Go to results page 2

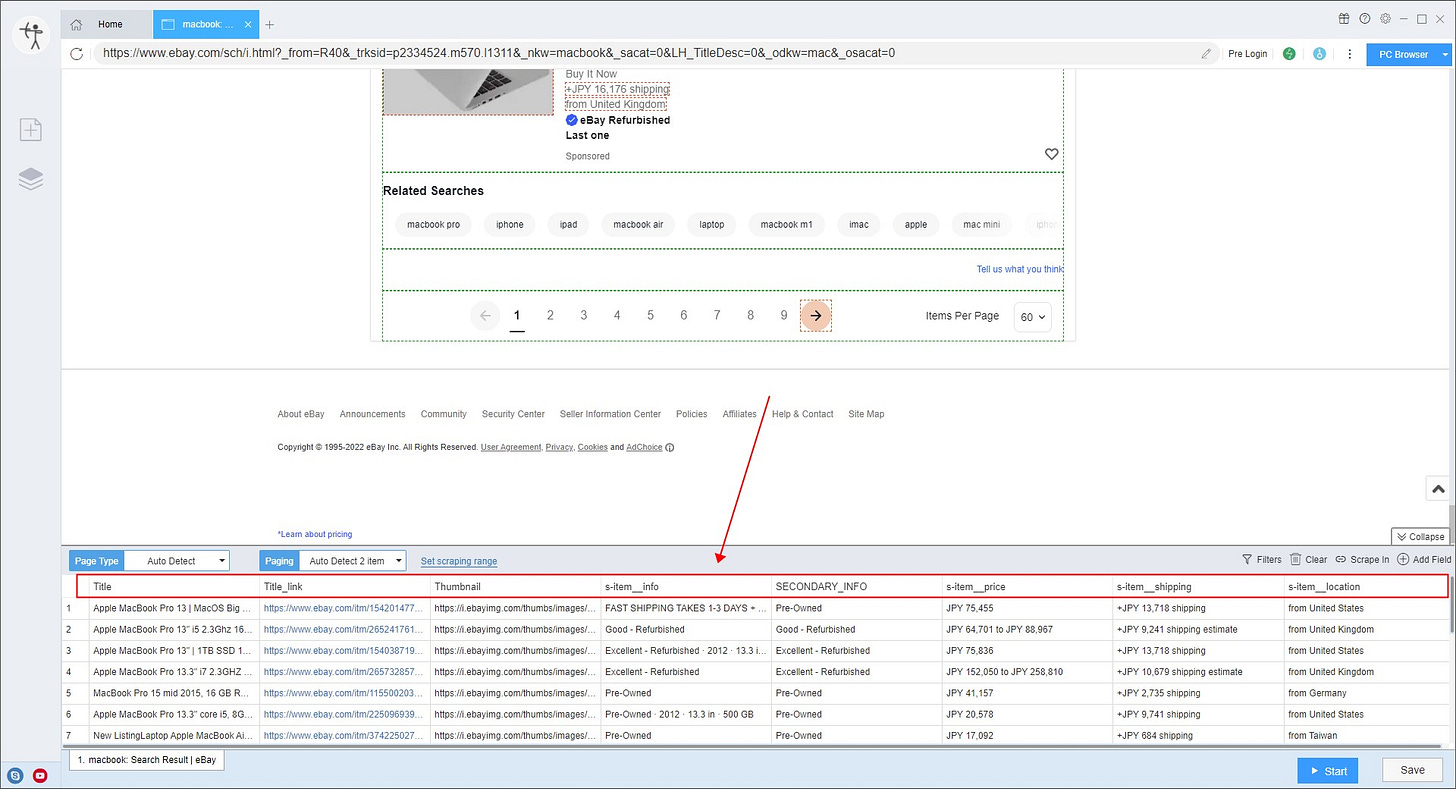click(x=550, y=315)
